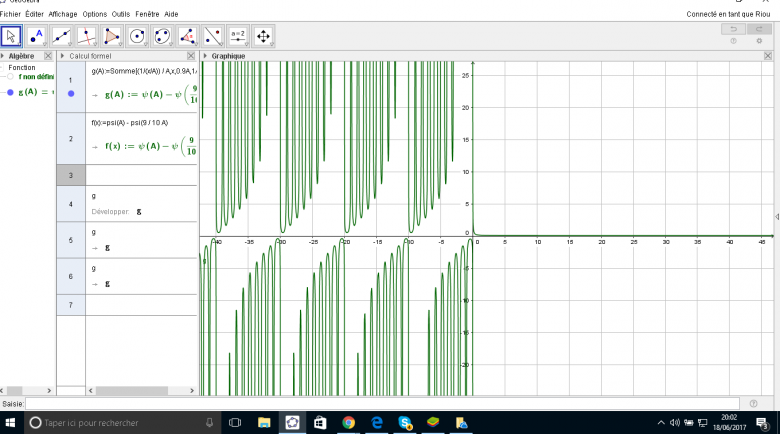780x434 pixels.
Task: Select the Move (arrow) tool
Action: (12, 37)
